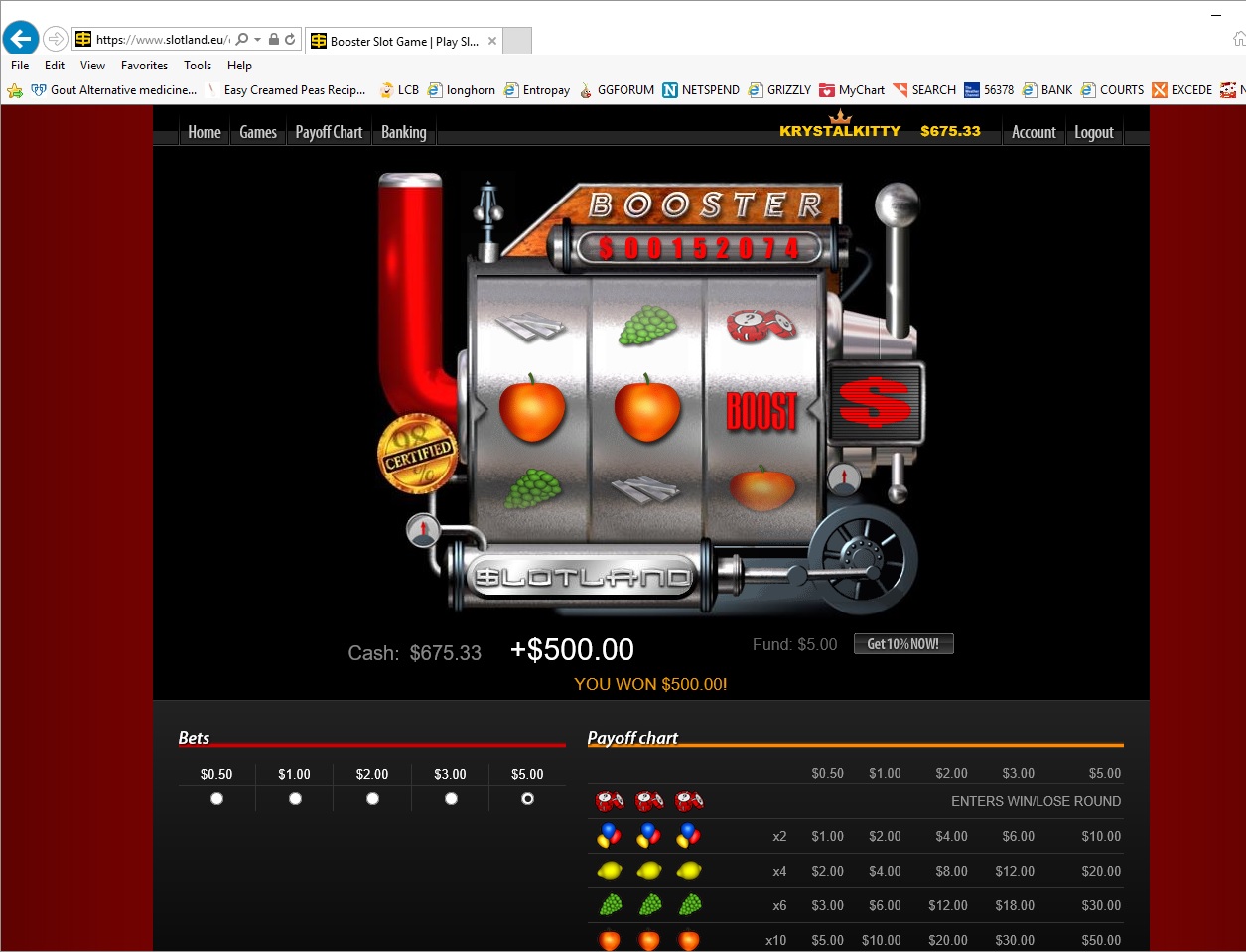The image size is (1246, 952).
Task: Select the $0.50 bet radio button
Action: 216,799
